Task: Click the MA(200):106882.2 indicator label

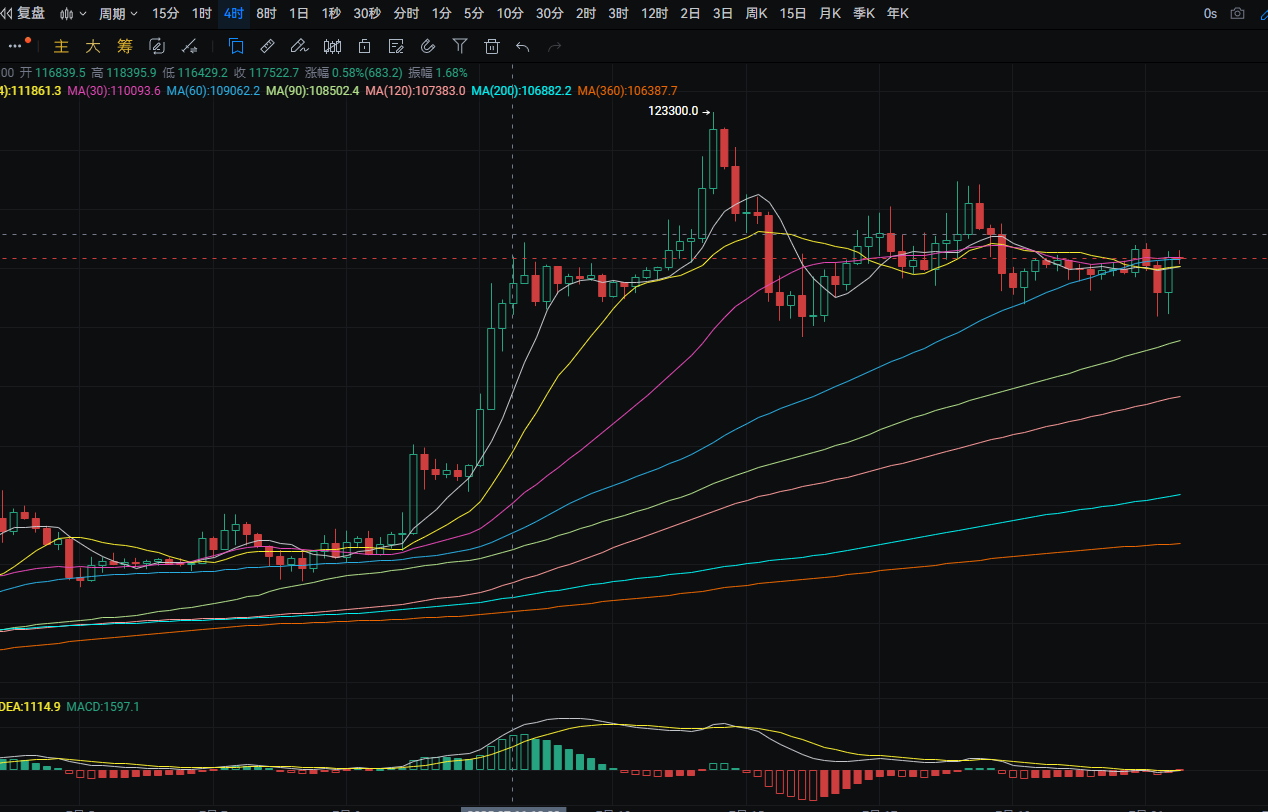Action: [521, 90]
